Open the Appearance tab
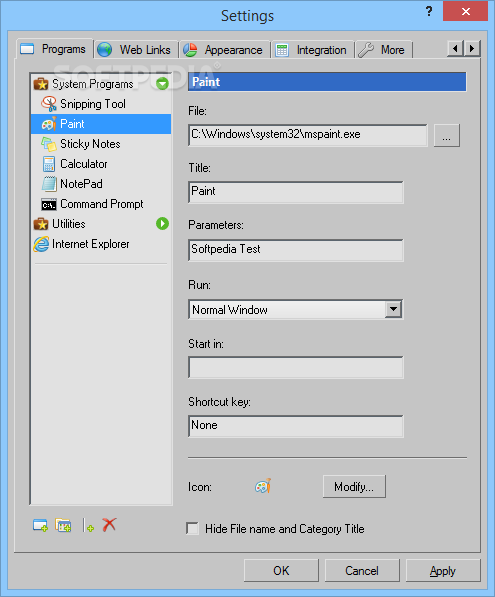Screen dimensions: 495x597 pyautogui.click(x=225, y=50)
